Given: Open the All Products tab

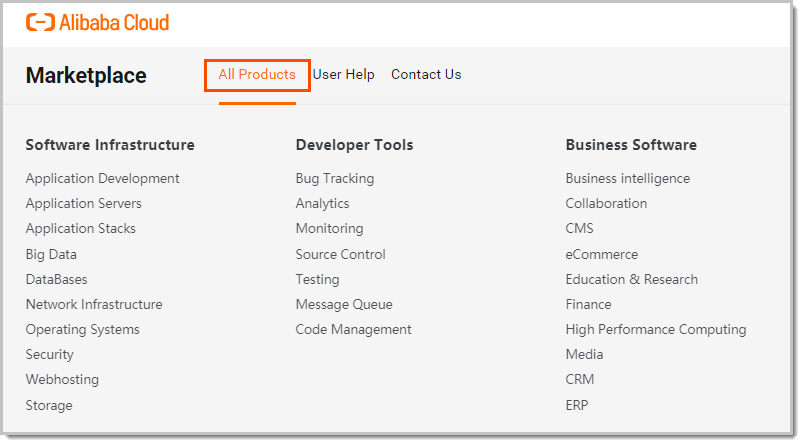Looking at the screenshot, I should tap(257, 75).
